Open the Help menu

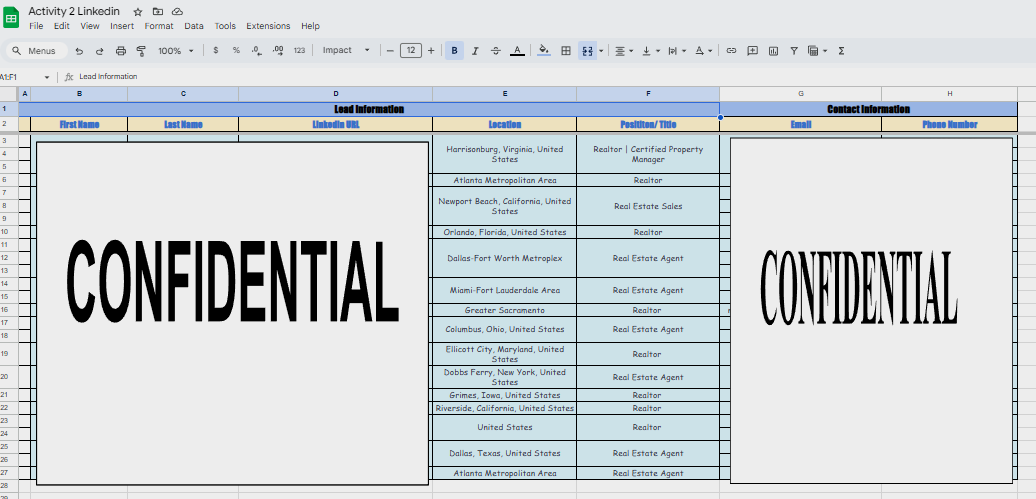pyautogui.click(x=311, y=26)
